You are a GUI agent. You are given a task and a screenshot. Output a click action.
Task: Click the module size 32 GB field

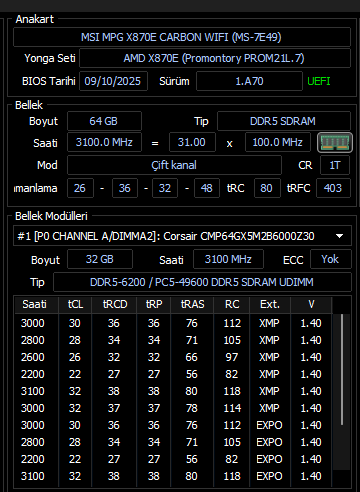pos(100,259)
